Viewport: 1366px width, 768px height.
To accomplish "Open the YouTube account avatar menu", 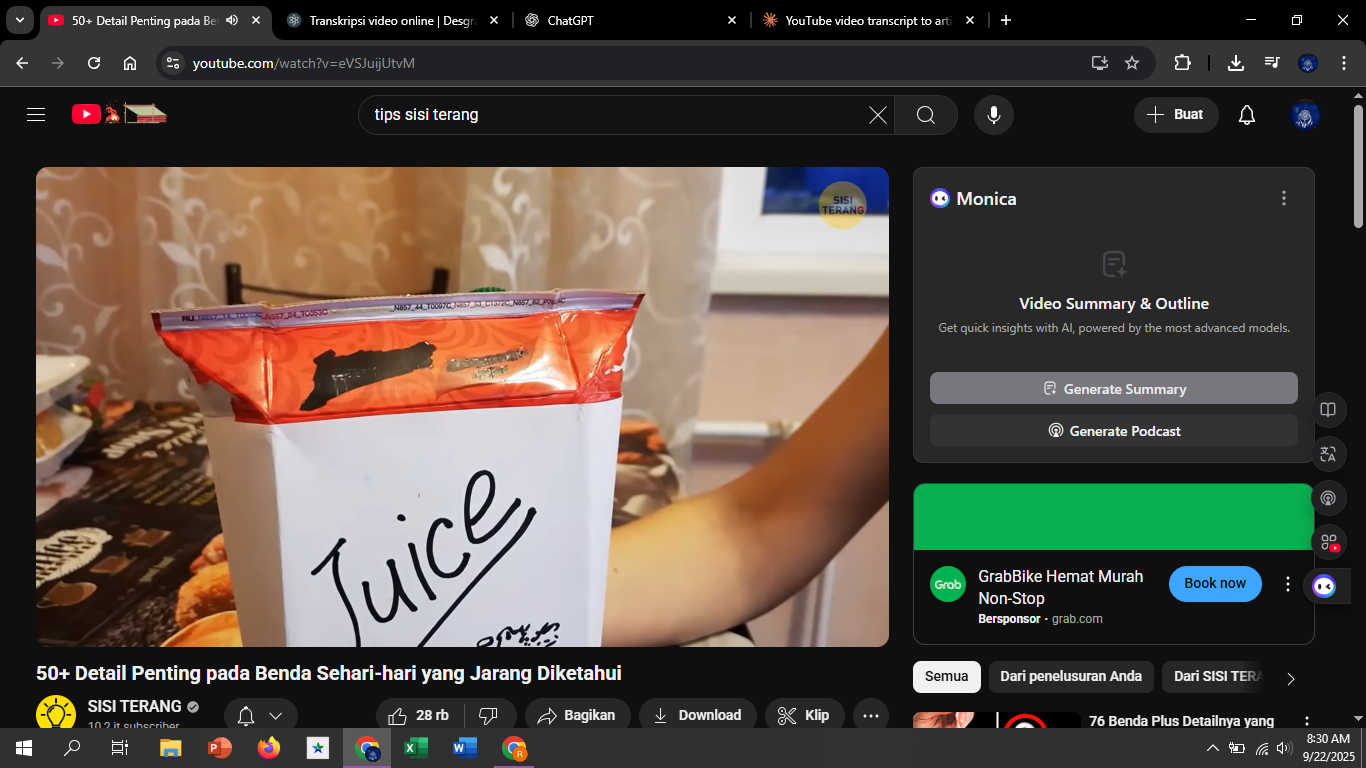I will 1305,115.
